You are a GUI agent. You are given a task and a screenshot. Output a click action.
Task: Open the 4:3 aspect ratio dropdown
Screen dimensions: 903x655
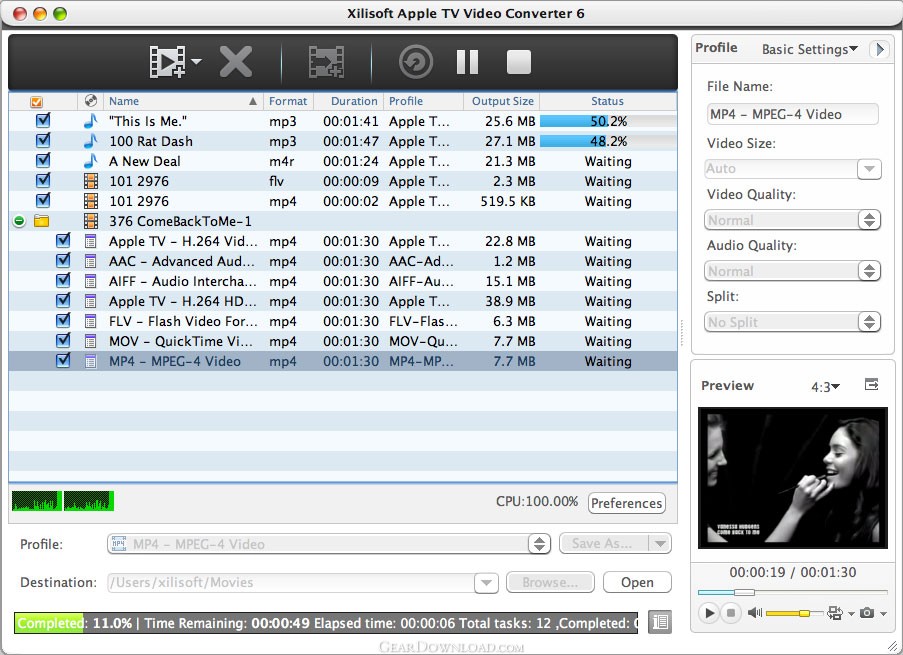(825, 387)
